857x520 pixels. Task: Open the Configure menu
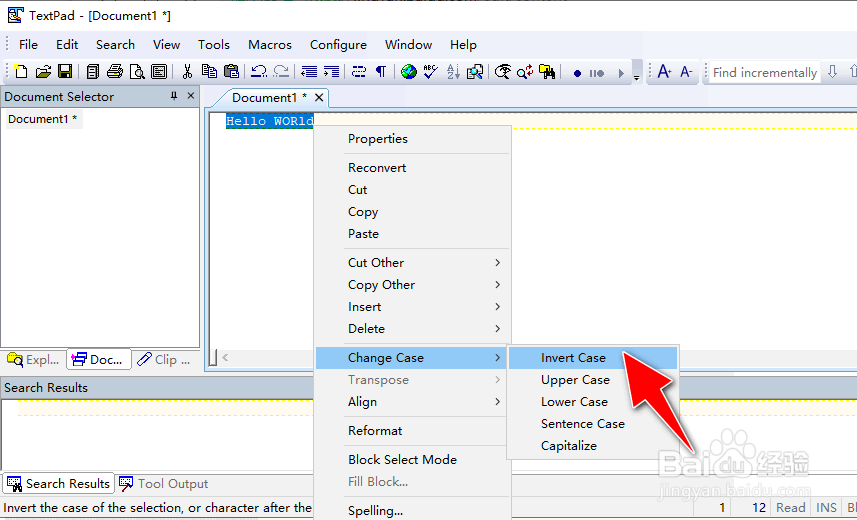(x=338, y=45)
